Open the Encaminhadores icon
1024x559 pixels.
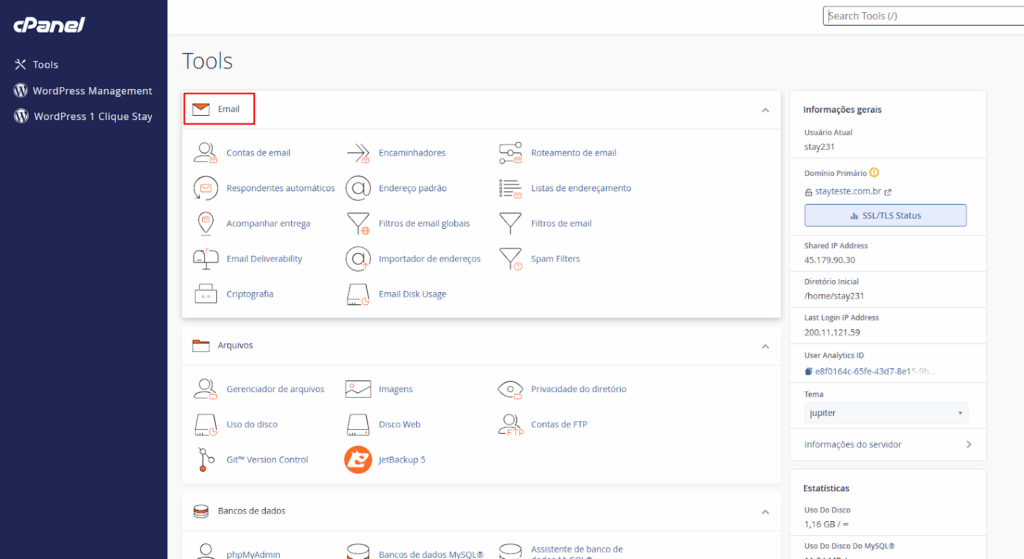pos(358,153)
